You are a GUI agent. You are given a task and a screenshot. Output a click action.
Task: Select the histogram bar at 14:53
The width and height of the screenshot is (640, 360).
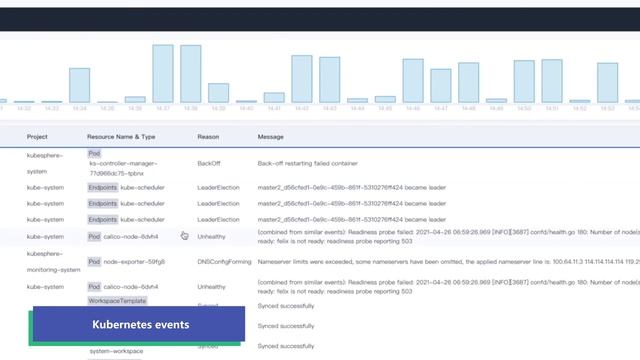[607, 83]
